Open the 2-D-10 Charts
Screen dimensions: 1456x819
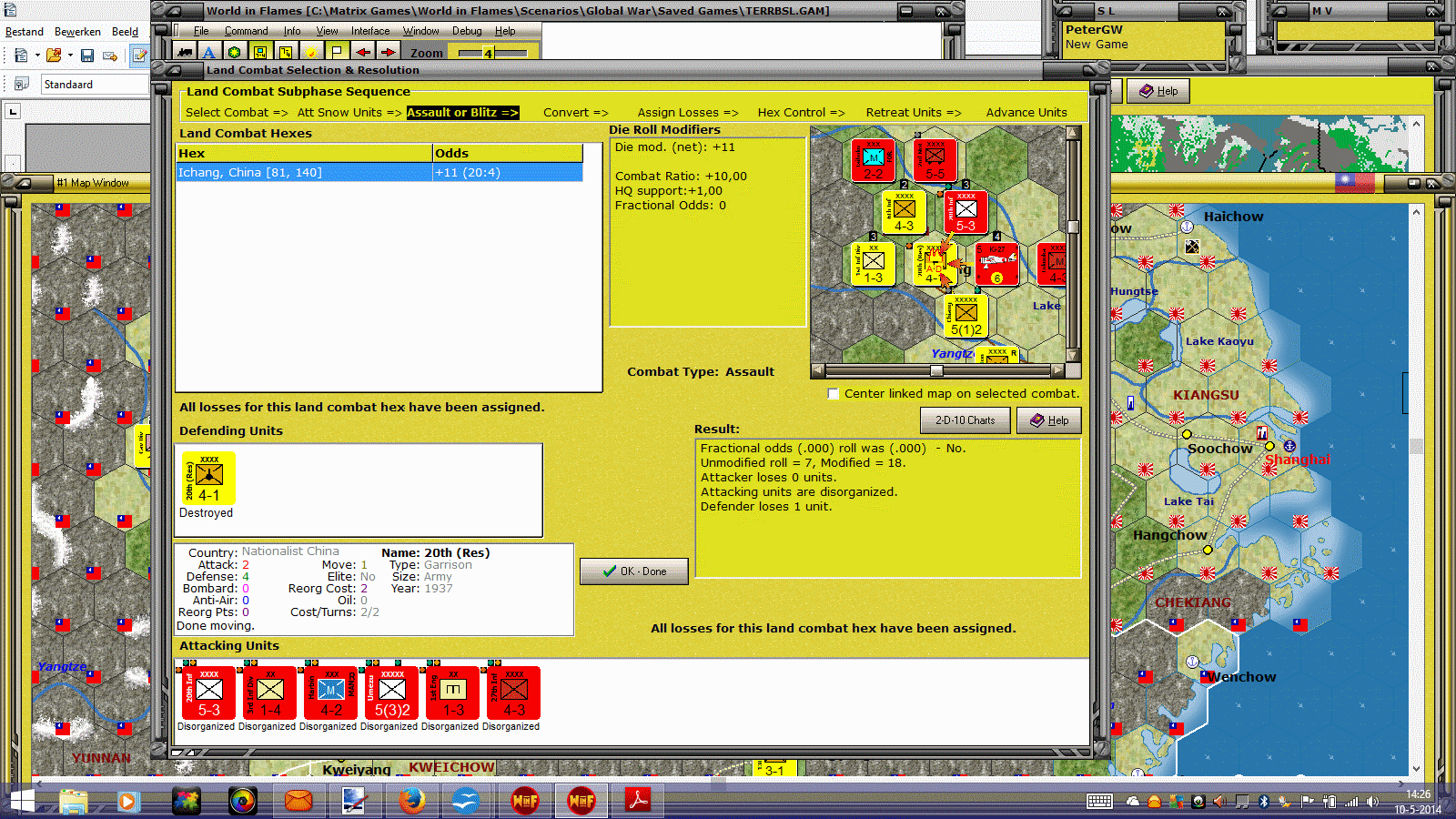click(x=966, y=420)
